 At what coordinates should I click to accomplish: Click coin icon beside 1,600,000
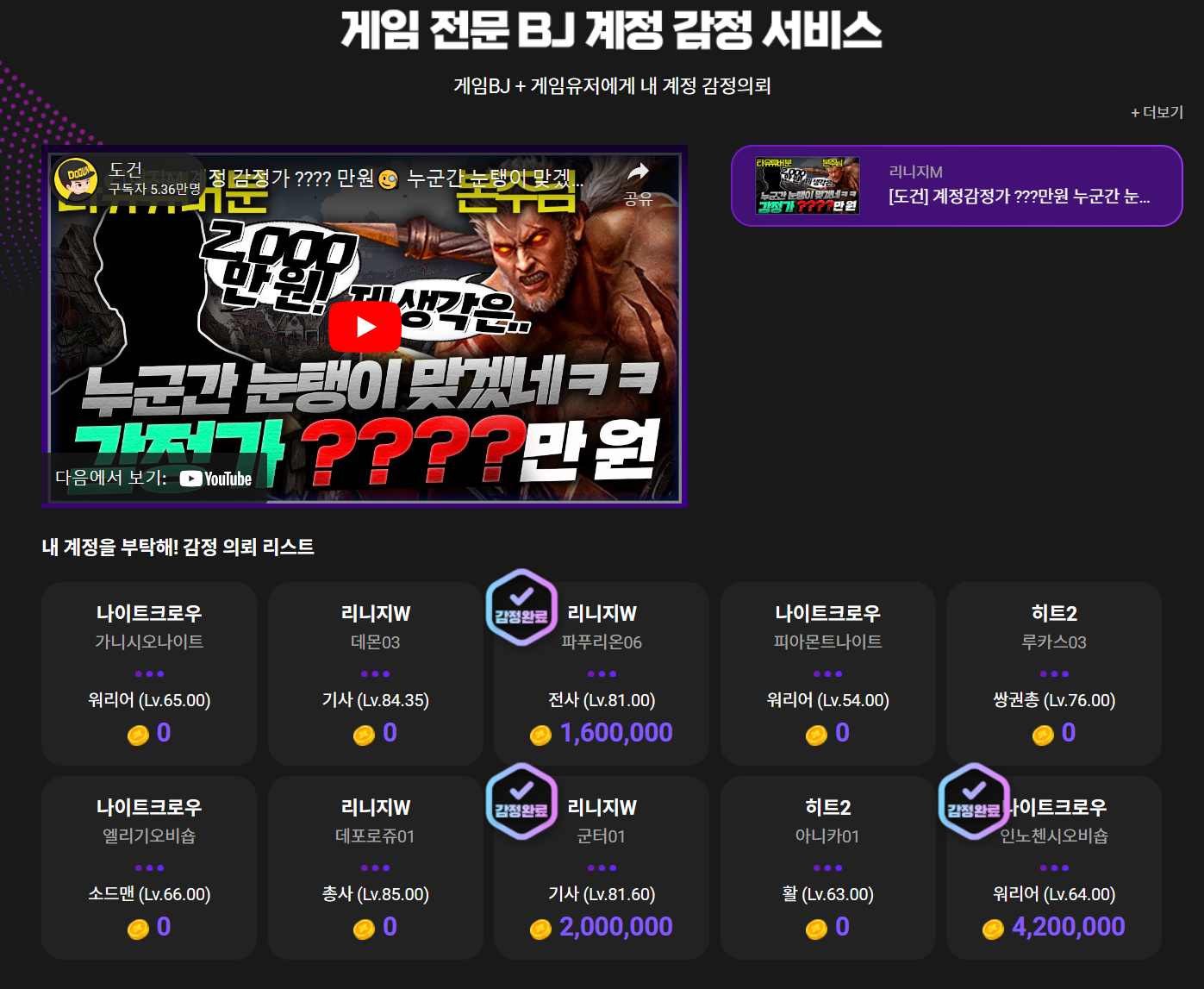540,735
